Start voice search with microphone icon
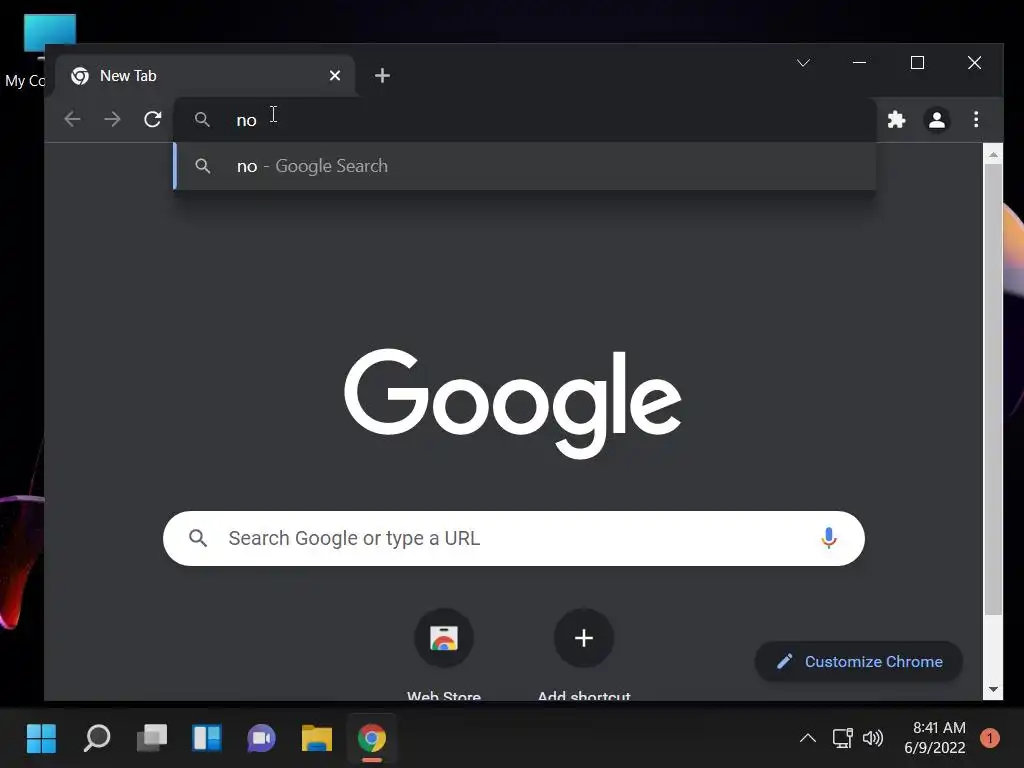1024x768 pixels. pos(829,538)
